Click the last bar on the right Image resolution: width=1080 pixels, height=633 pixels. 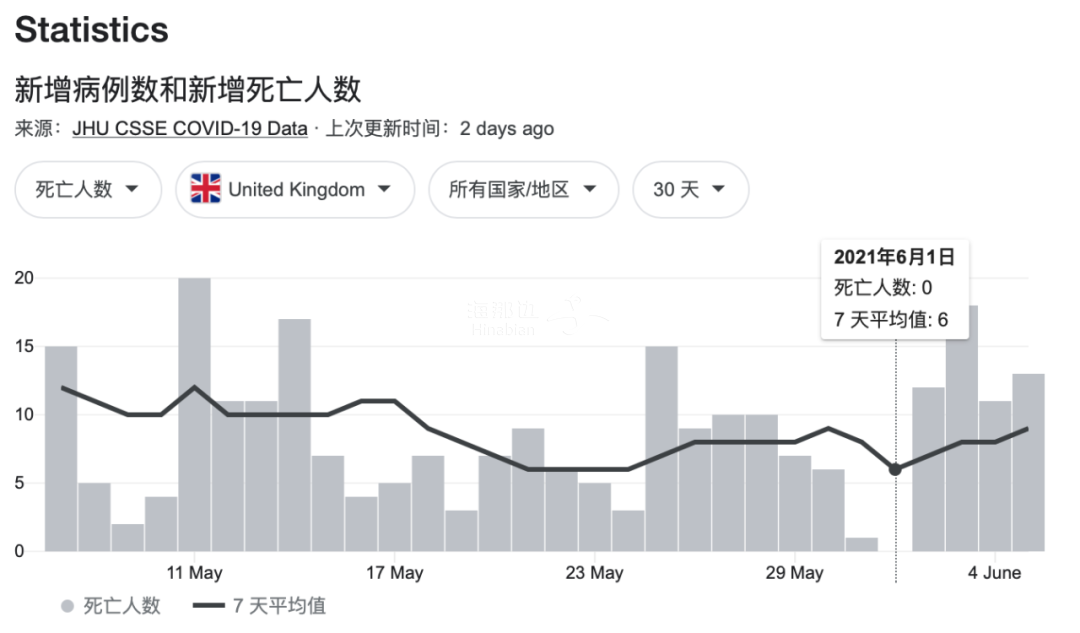coord(1028,462)
